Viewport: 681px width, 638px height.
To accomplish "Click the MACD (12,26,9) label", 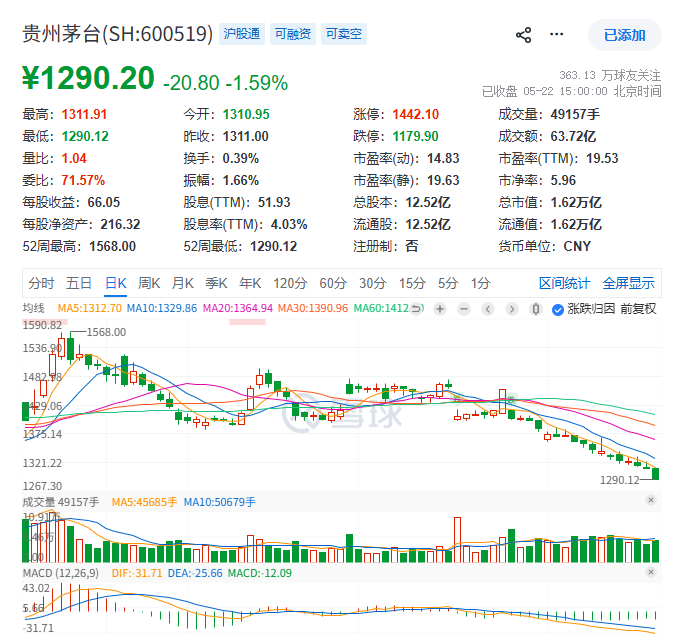I will 60,573.
